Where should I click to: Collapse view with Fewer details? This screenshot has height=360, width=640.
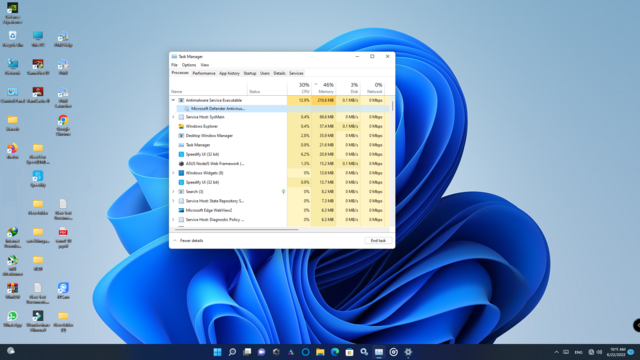188,240
